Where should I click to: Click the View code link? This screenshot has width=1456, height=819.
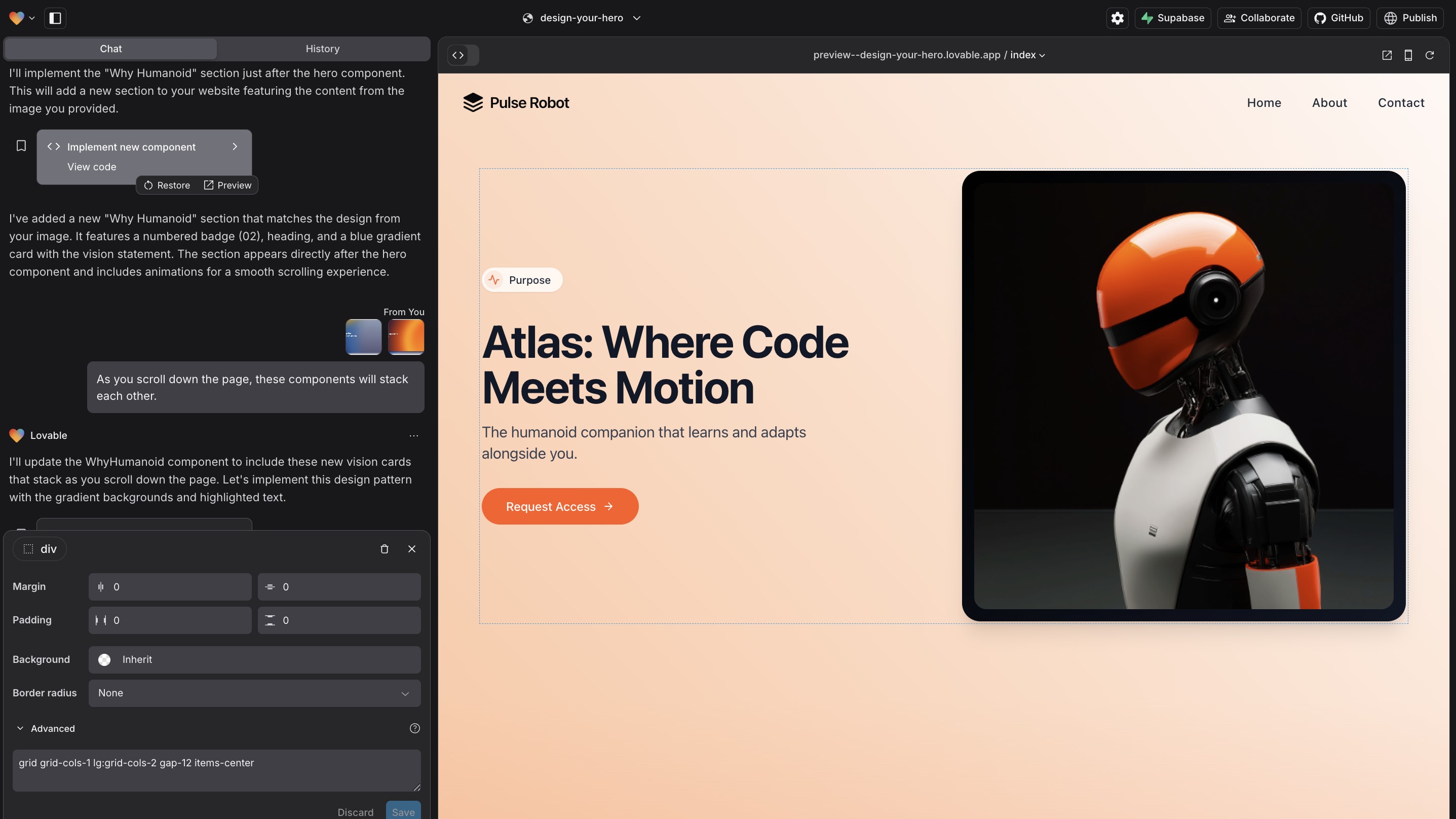point(92,167)
